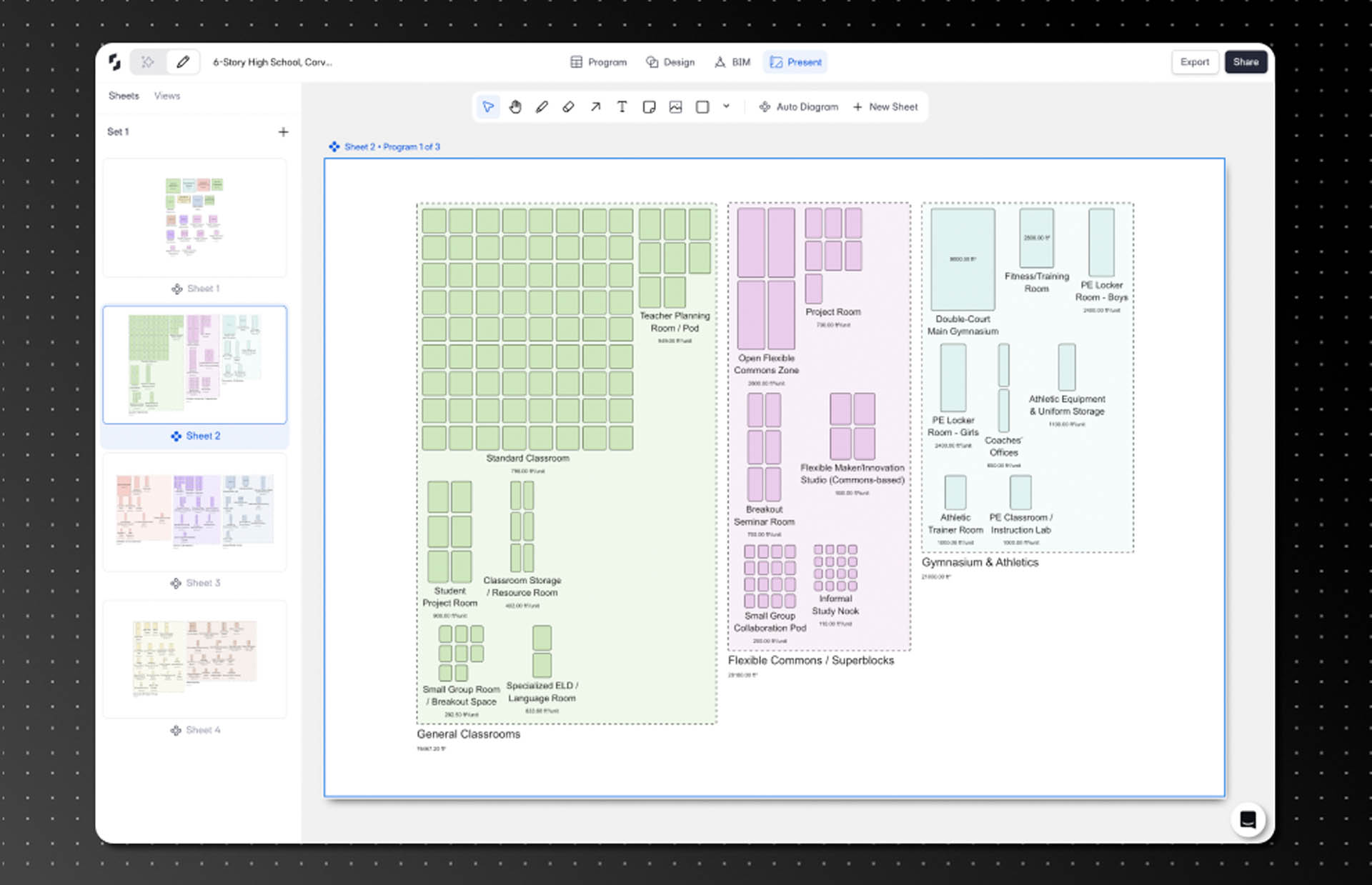The height and width of the screenshot is (885, 1372).
Task: Click the Auto Diagram button
Action: pyautogui.click(x=798, y=107)
